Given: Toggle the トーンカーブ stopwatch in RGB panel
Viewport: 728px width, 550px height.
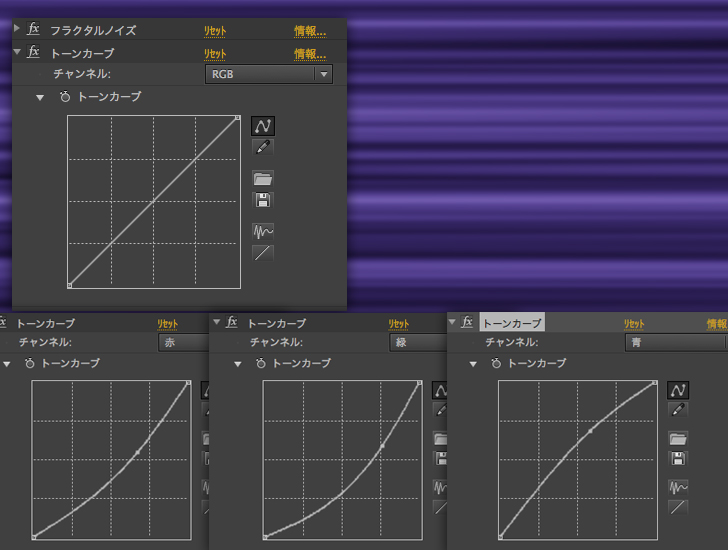Looking at the screenshot, I should (65, 97).
